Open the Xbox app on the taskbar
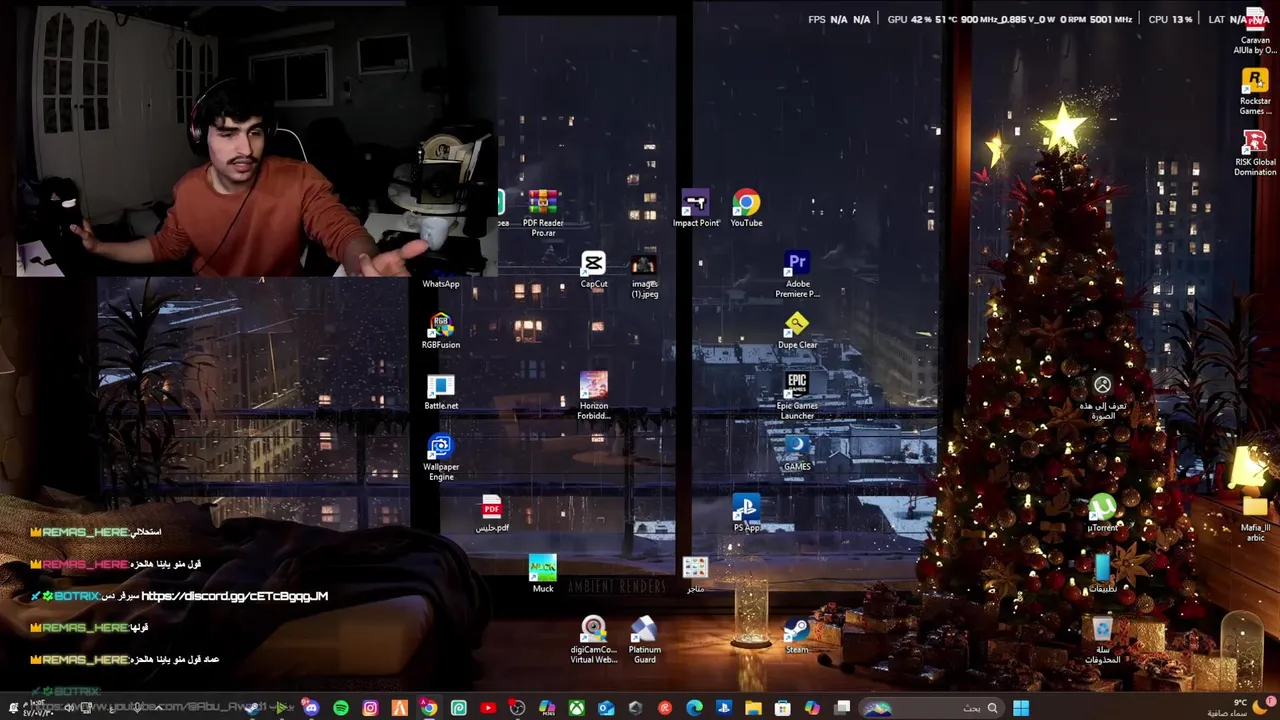Screen dimensions: 1280x720 pos(576,708)
